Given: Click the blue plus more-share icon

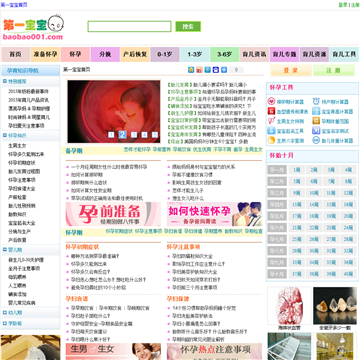Looking at the screenshot, I should (x=224, y=70).
